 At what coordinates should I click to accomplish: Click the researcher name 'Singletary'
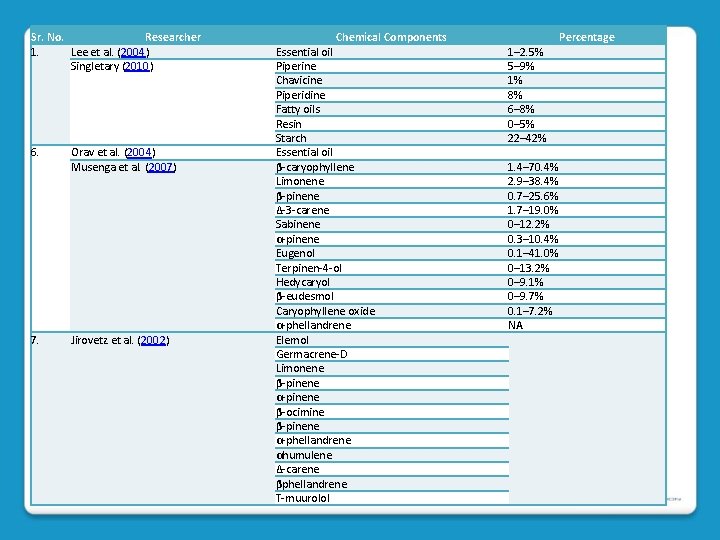click(x=95, y=66)
